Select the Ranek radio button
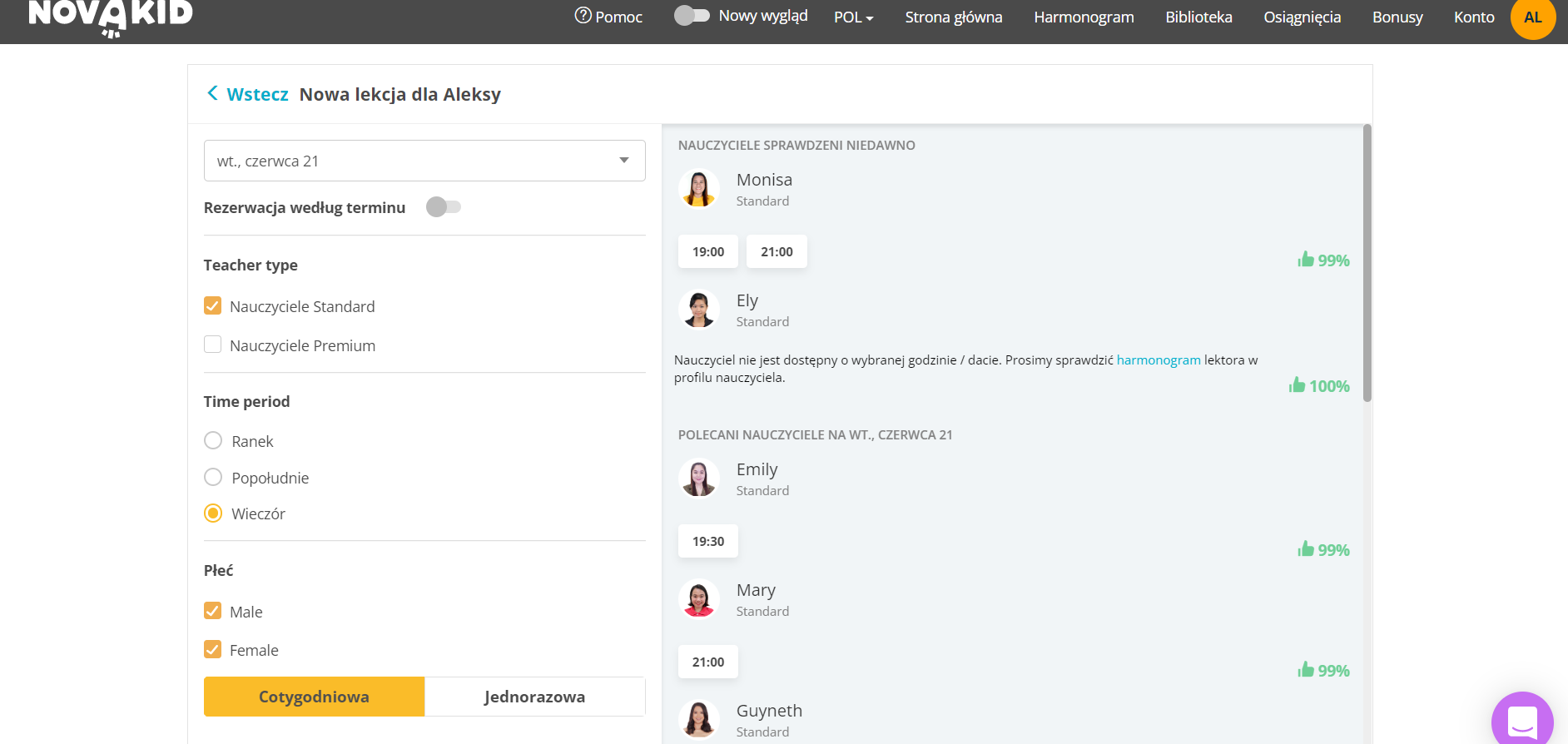Screen dimensions: 1568x744 (x=213, y=440)
